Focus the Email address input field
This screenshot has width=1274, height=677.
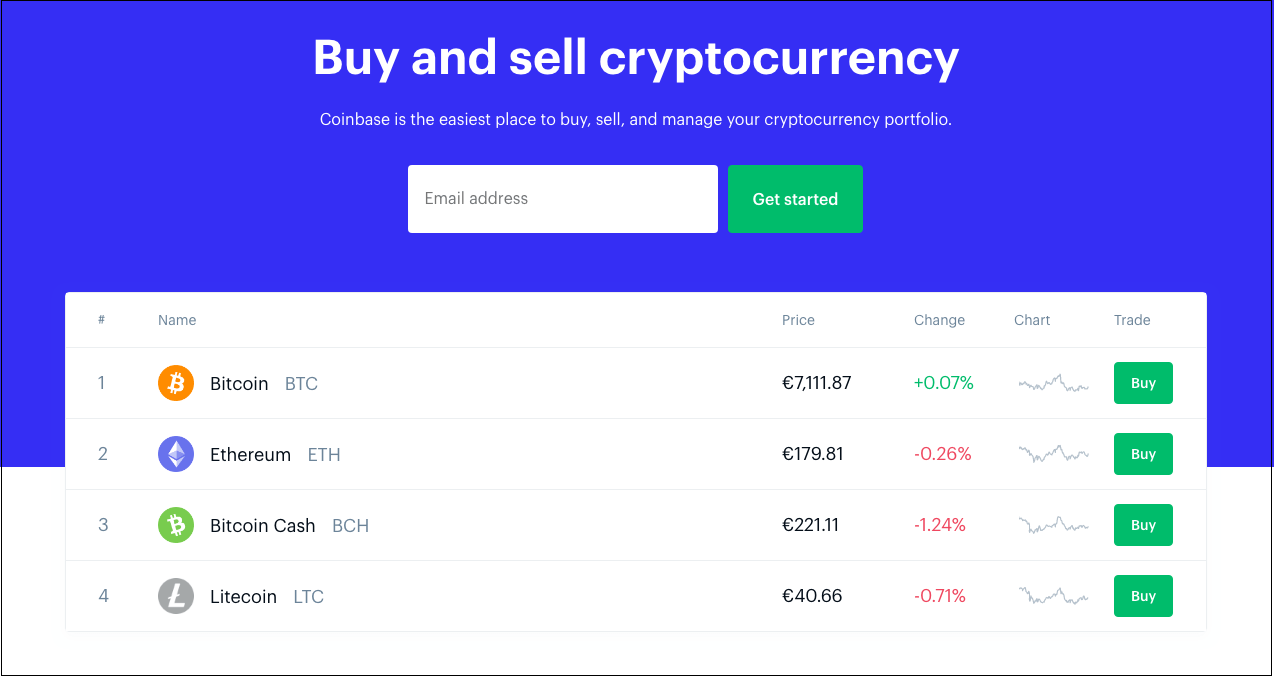[x=562, y=199]
